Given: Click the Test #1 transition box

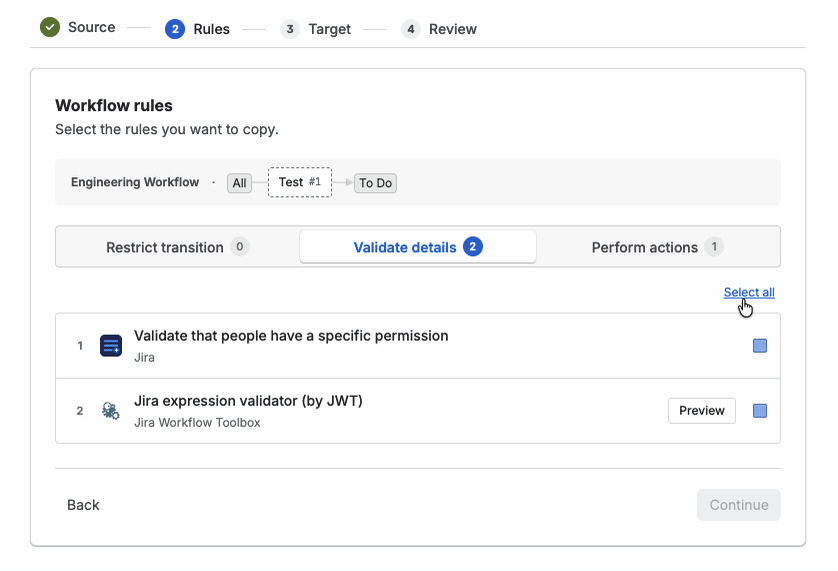Looking at the screenshot, I should (300, 182).
